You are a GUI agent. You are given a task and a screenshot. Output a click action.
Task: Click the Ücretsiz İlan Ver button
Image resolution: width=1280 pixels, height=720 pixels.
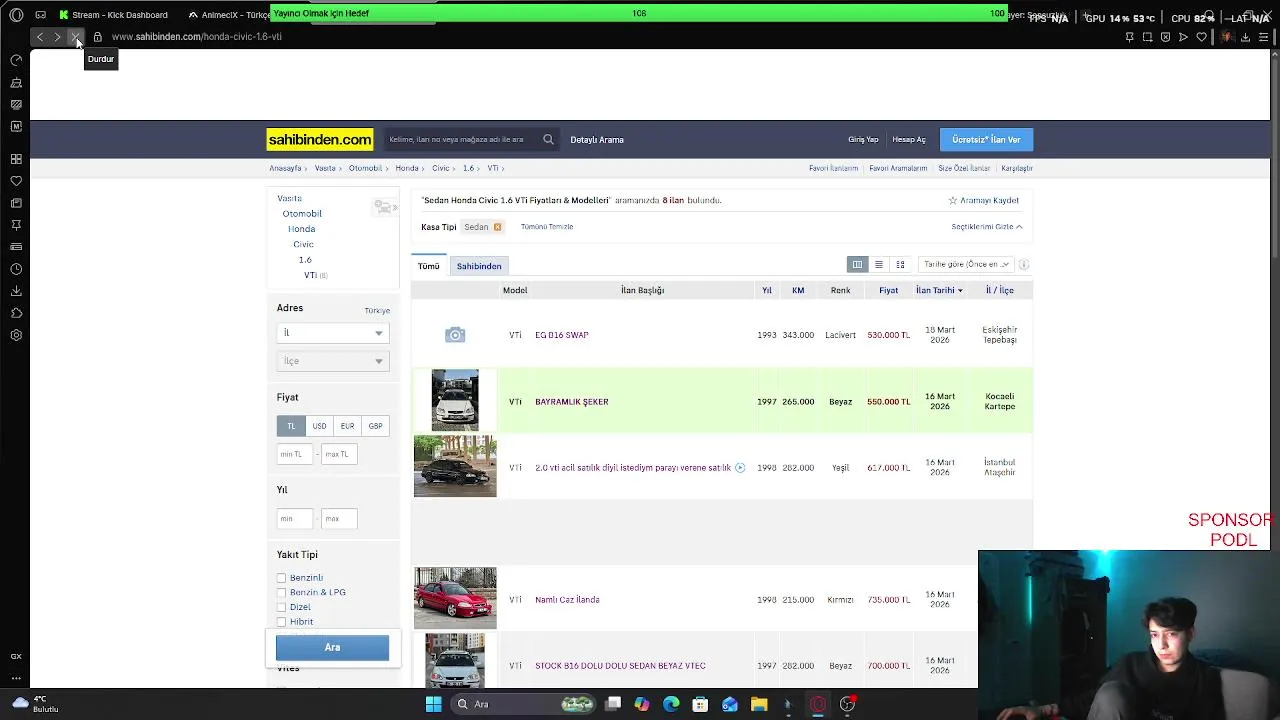click(986, 140)
